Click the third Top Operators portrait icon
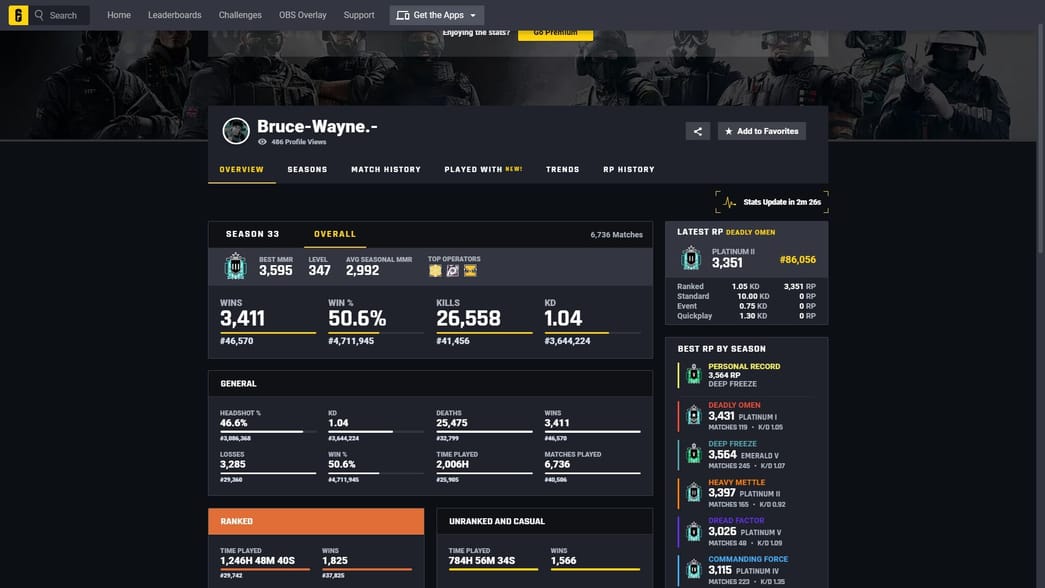The height and width of the screenshot is (588, 1045). point(470,270)
